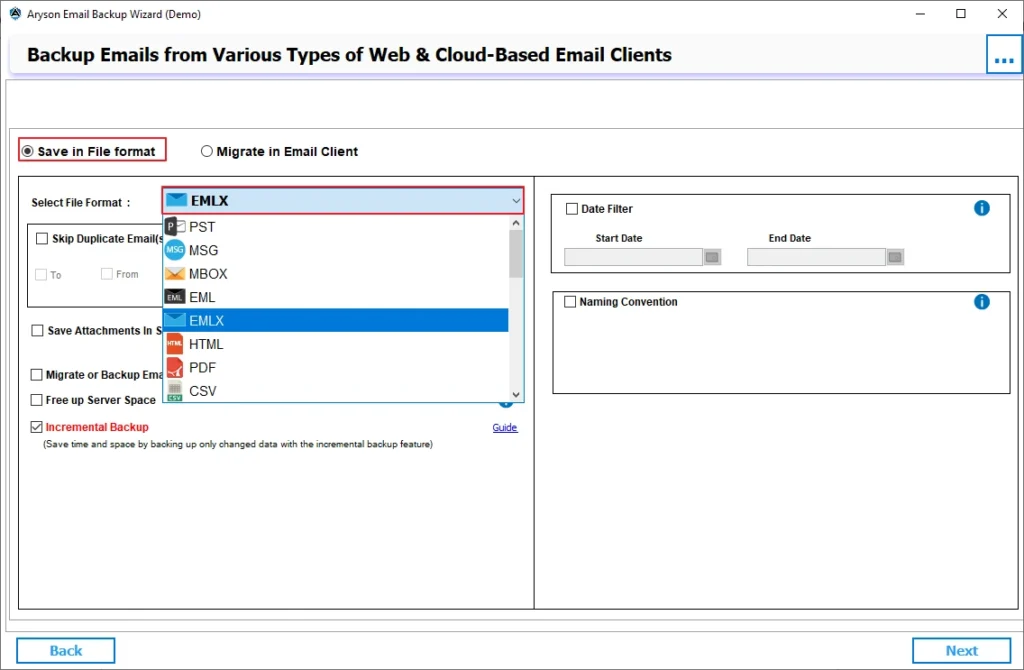Viewport: 1024px width, 670px height.
Task: Choose MBOX from the format list
Action: point(336,274)
